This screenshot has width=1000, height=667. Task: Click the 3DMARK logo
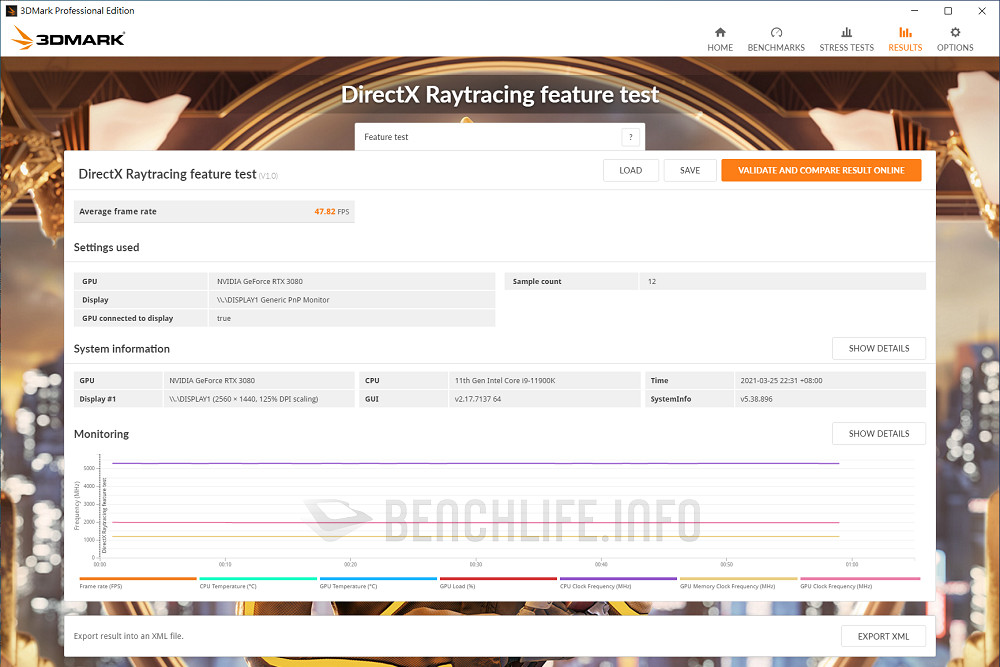tap(67, 40)
